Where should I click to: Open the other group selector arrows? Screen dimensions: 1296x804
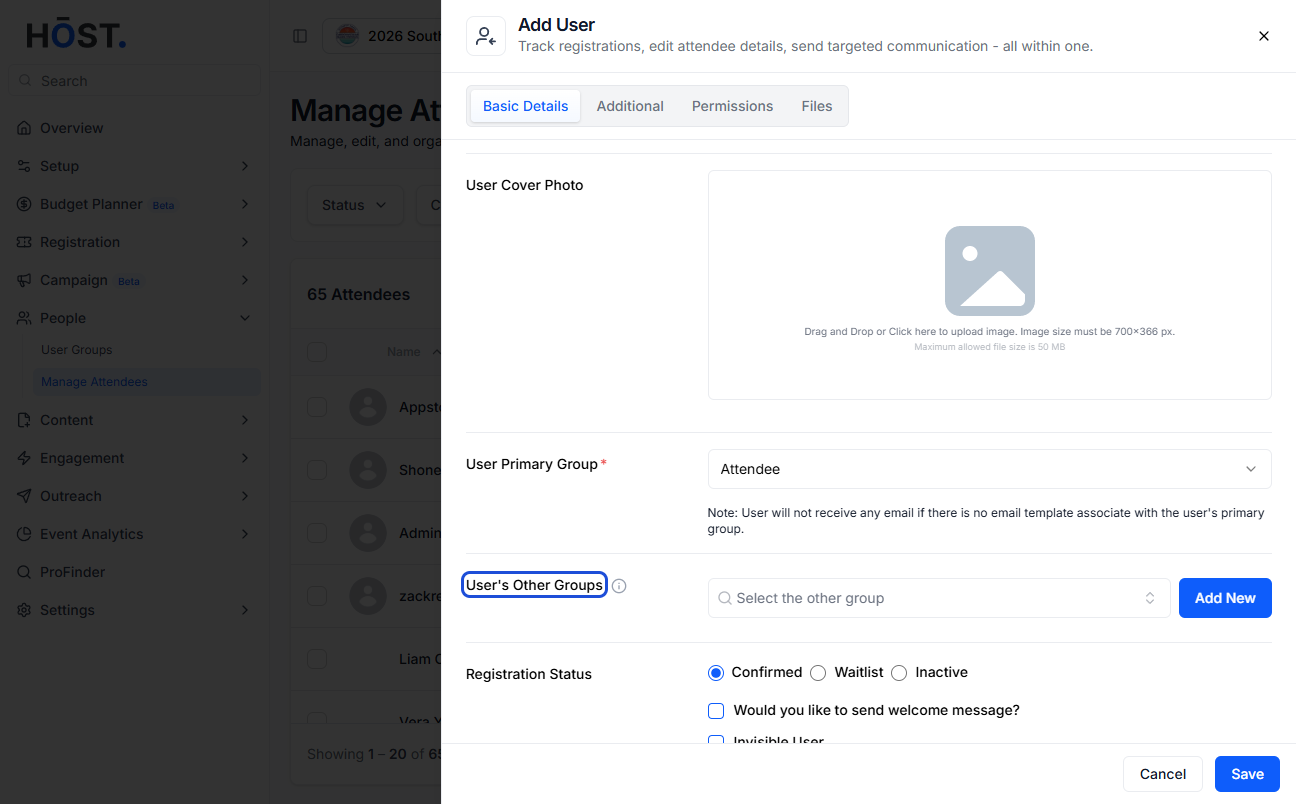pyautogui.click(x=1150, y=598)
